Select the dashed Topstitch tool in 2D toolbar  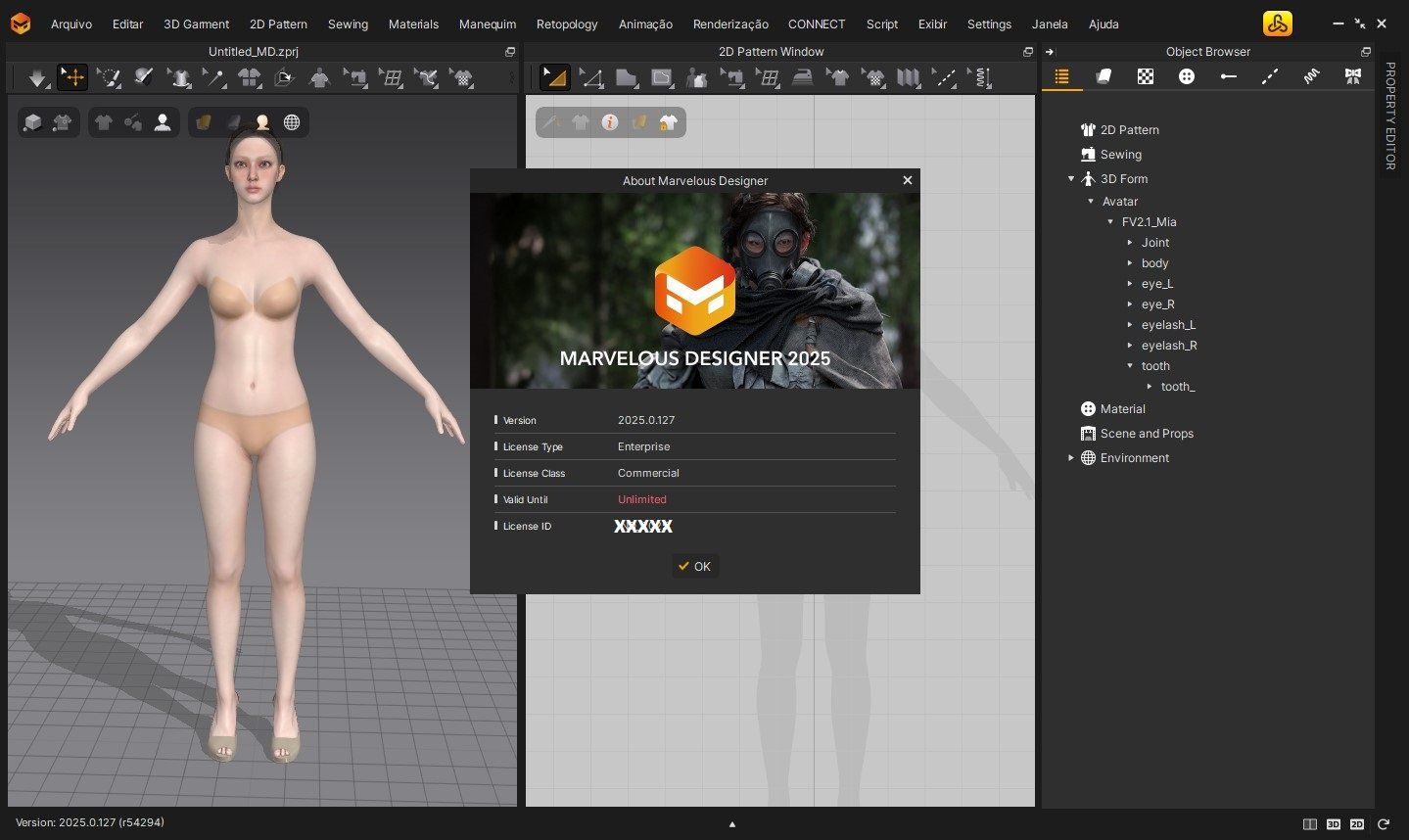coord(944,77)
